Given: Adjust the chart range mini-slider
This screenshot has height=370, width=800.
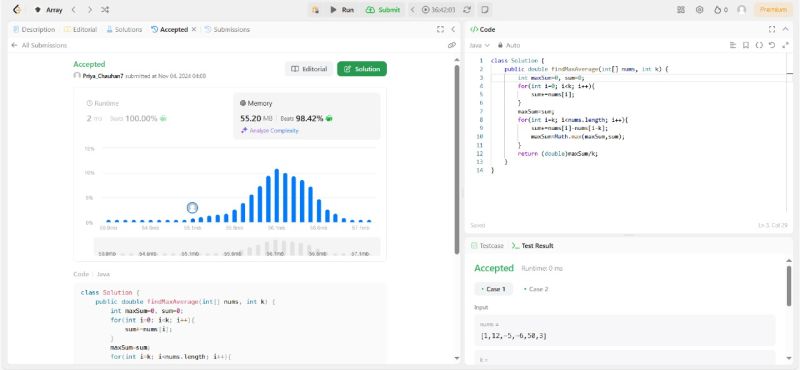Looking at the screenshot, I should tap(237, 247).
